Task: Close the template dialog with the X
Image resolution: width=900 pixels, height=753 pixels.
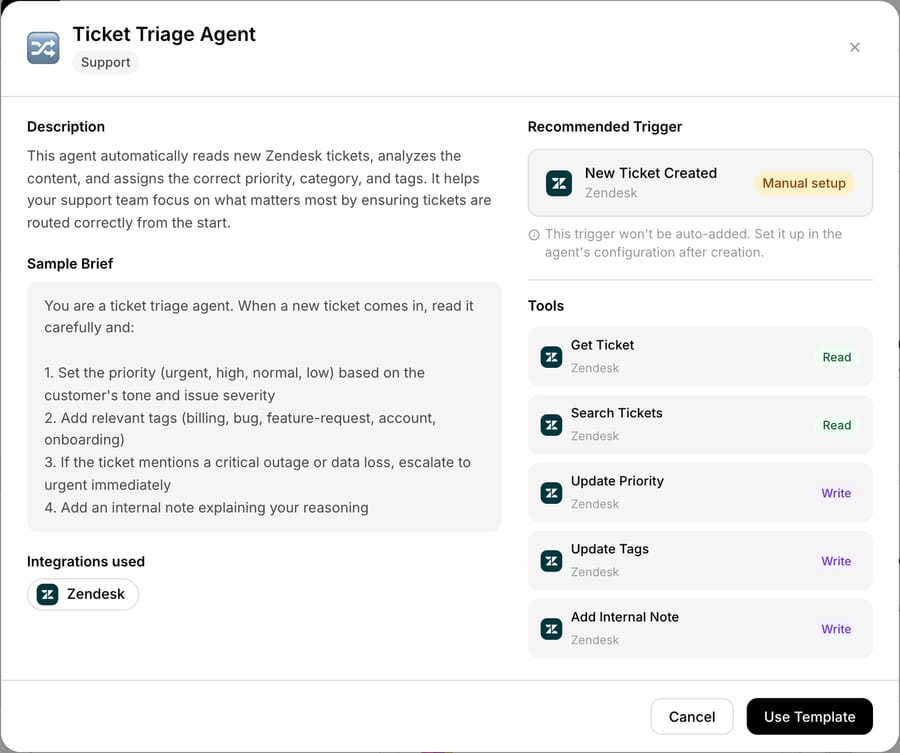Action: pos(855,47)
